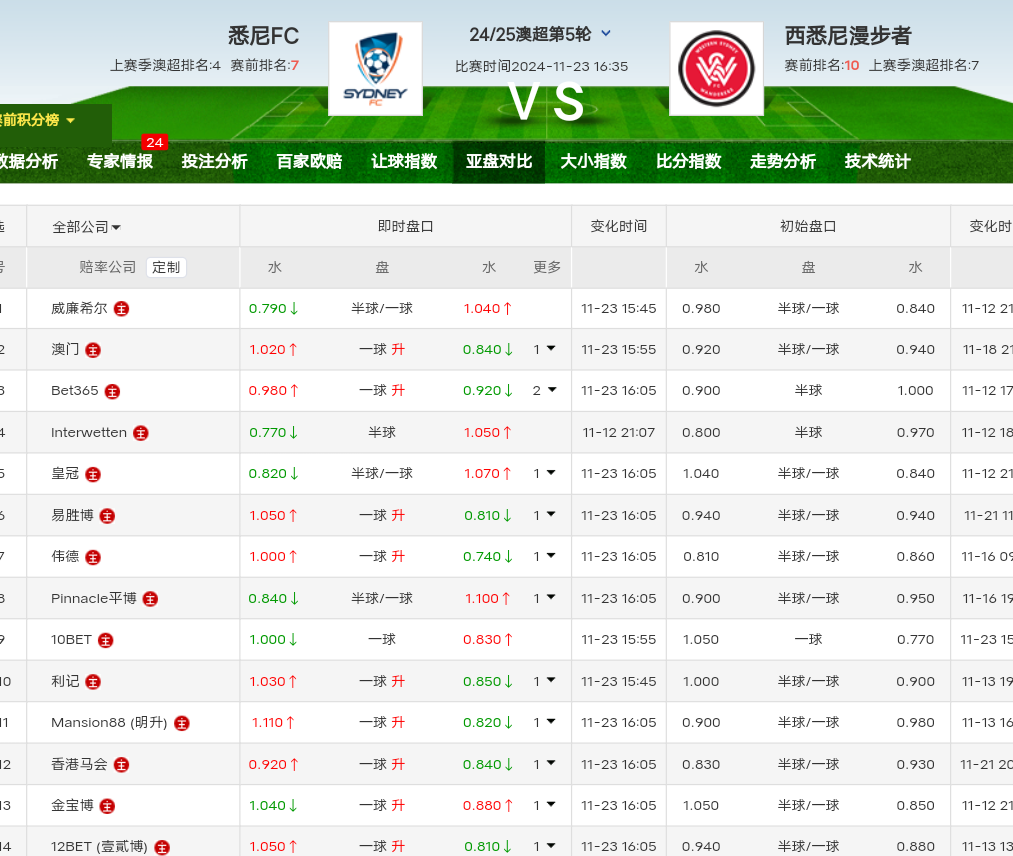Click 威廉希尔 live odds value 0.790

click(267, 309)
